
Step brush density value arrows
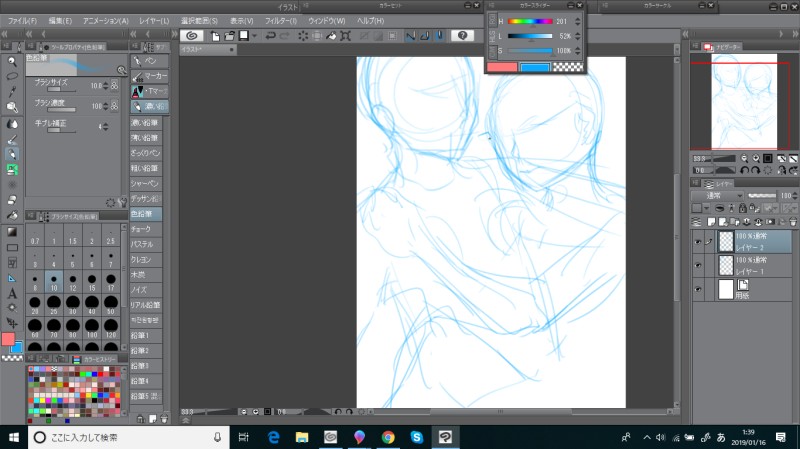click(x=106, y=106)
